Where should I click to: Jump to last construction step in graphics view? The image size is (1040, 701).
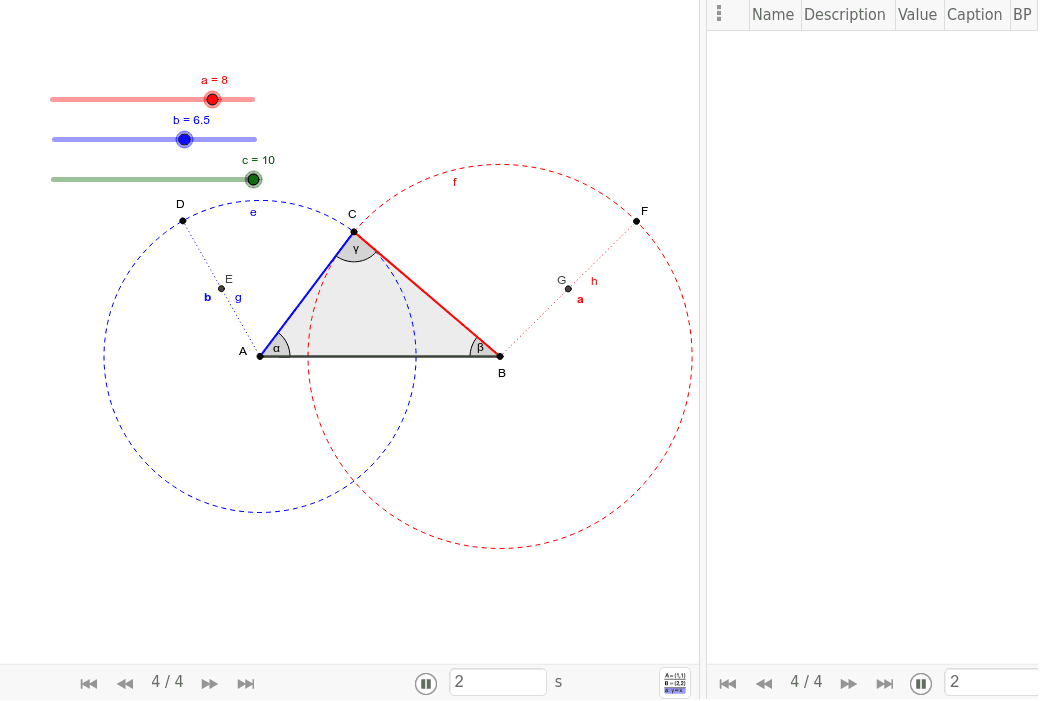(246, 684)
